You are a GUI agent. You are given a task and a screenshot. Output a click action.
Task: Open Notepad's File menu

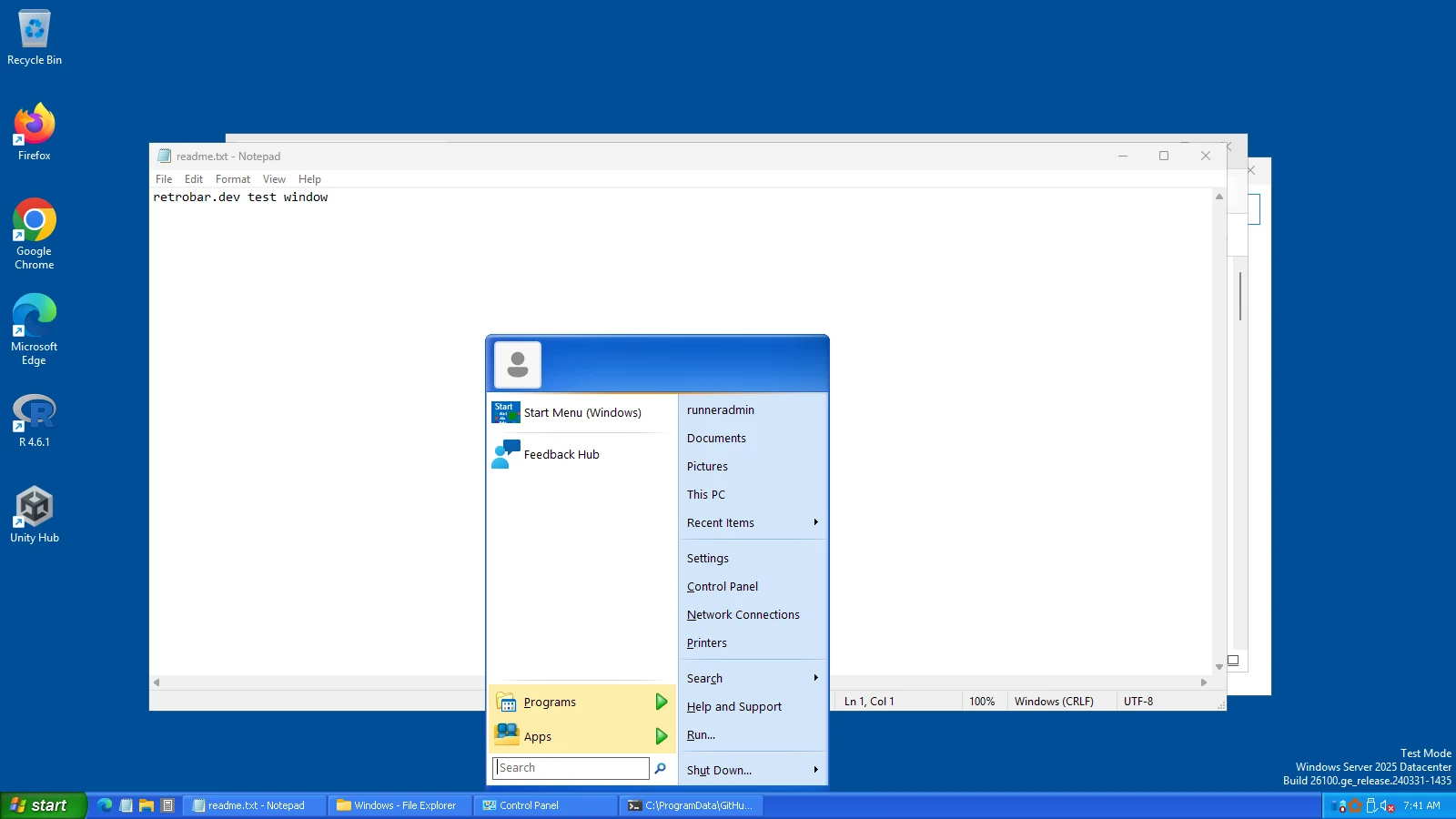164,179
